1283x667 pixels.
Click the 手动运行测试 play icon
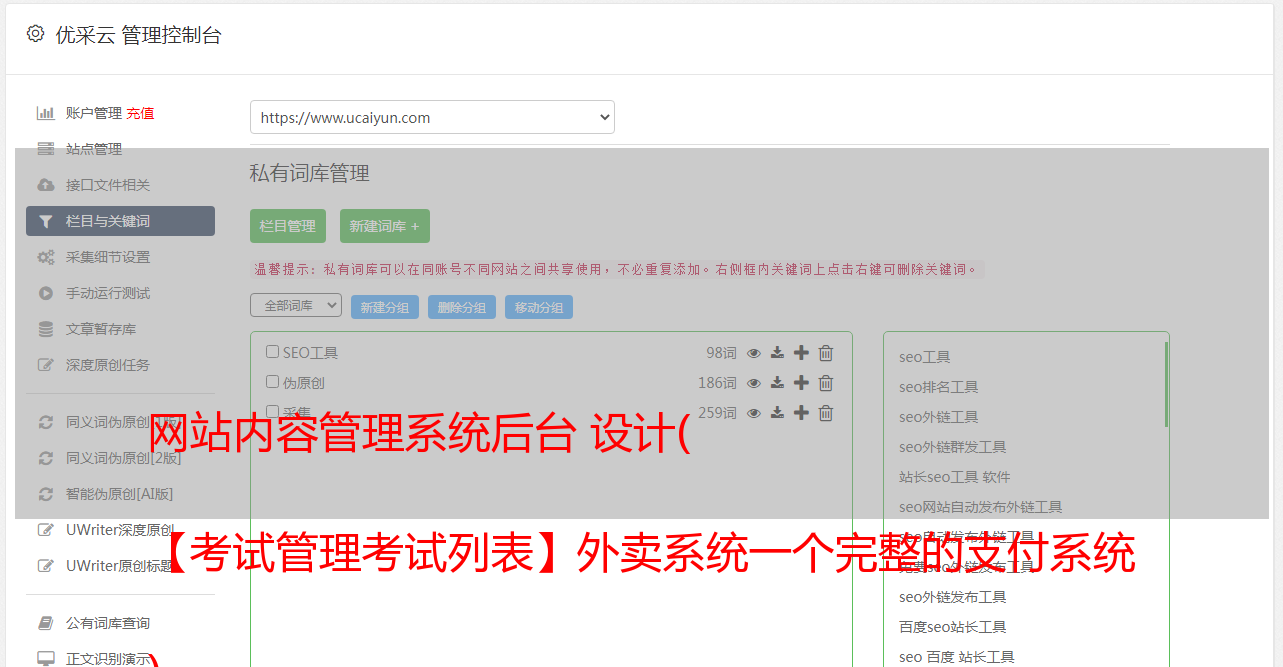point(45,293)
